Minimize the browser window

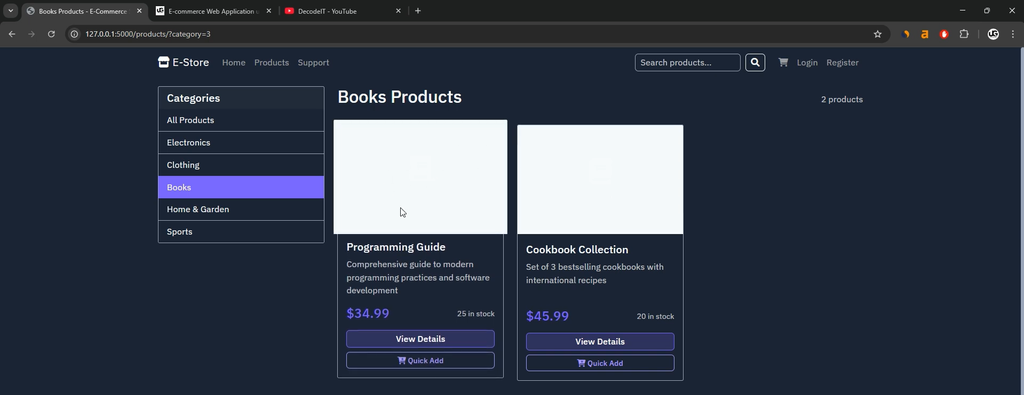point(963,10)
